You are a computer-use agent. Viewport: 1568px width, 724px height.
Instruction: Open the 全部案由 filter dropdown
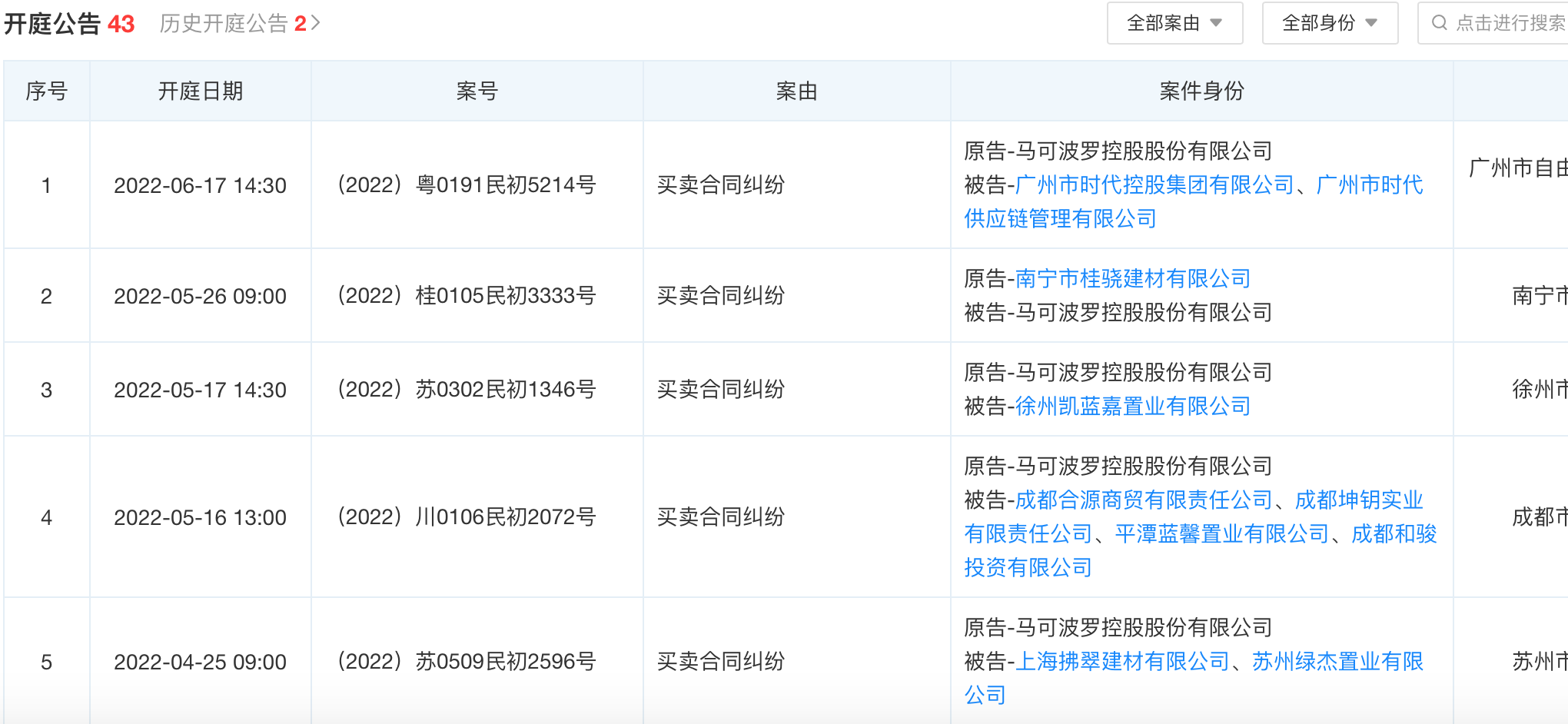[1174, 23]
